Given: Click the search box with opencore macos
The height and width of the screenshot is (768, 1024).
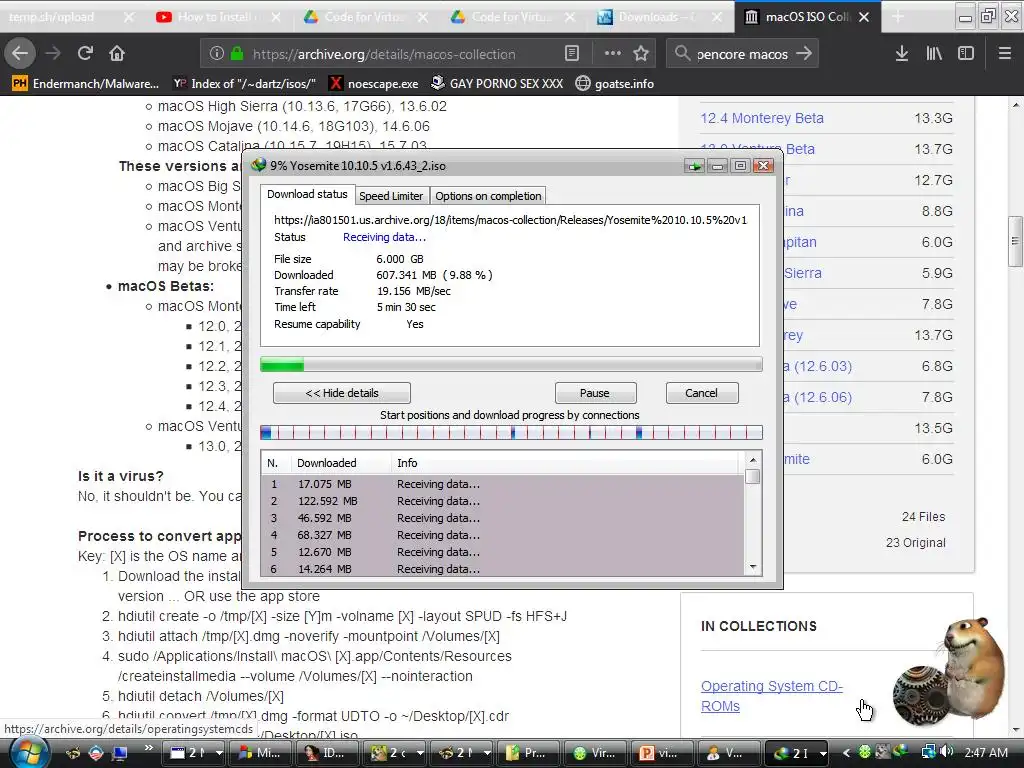Looking at the screenshot, I should click(x=742, y=54).
